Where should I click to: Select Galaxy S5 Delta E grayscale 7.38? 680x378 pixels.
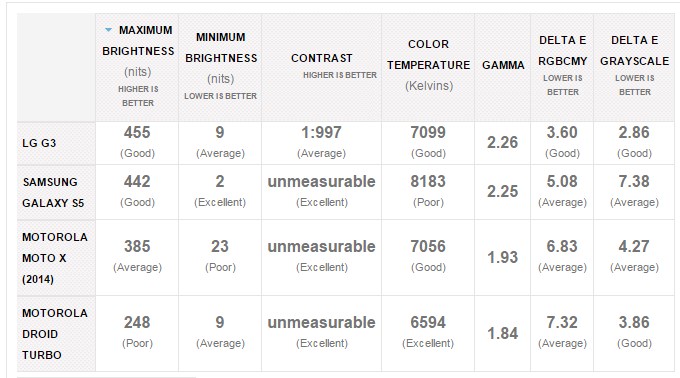634,181
